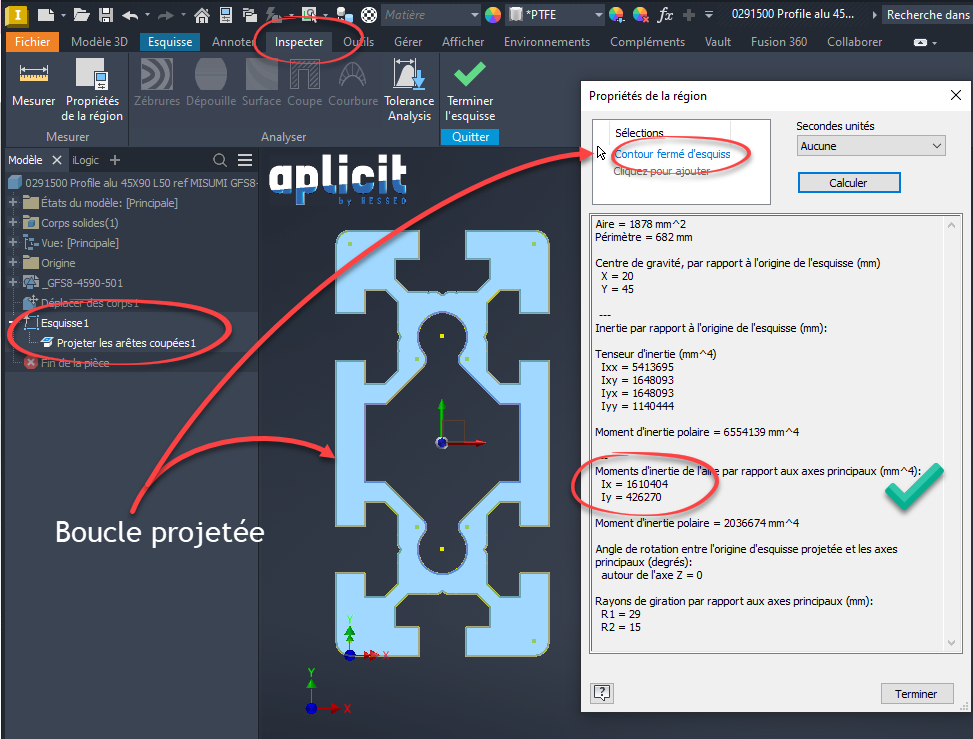Launch the Tolerance Analysis tool
The width and height of the screenshot is (973, 739).
pos(409,90)
